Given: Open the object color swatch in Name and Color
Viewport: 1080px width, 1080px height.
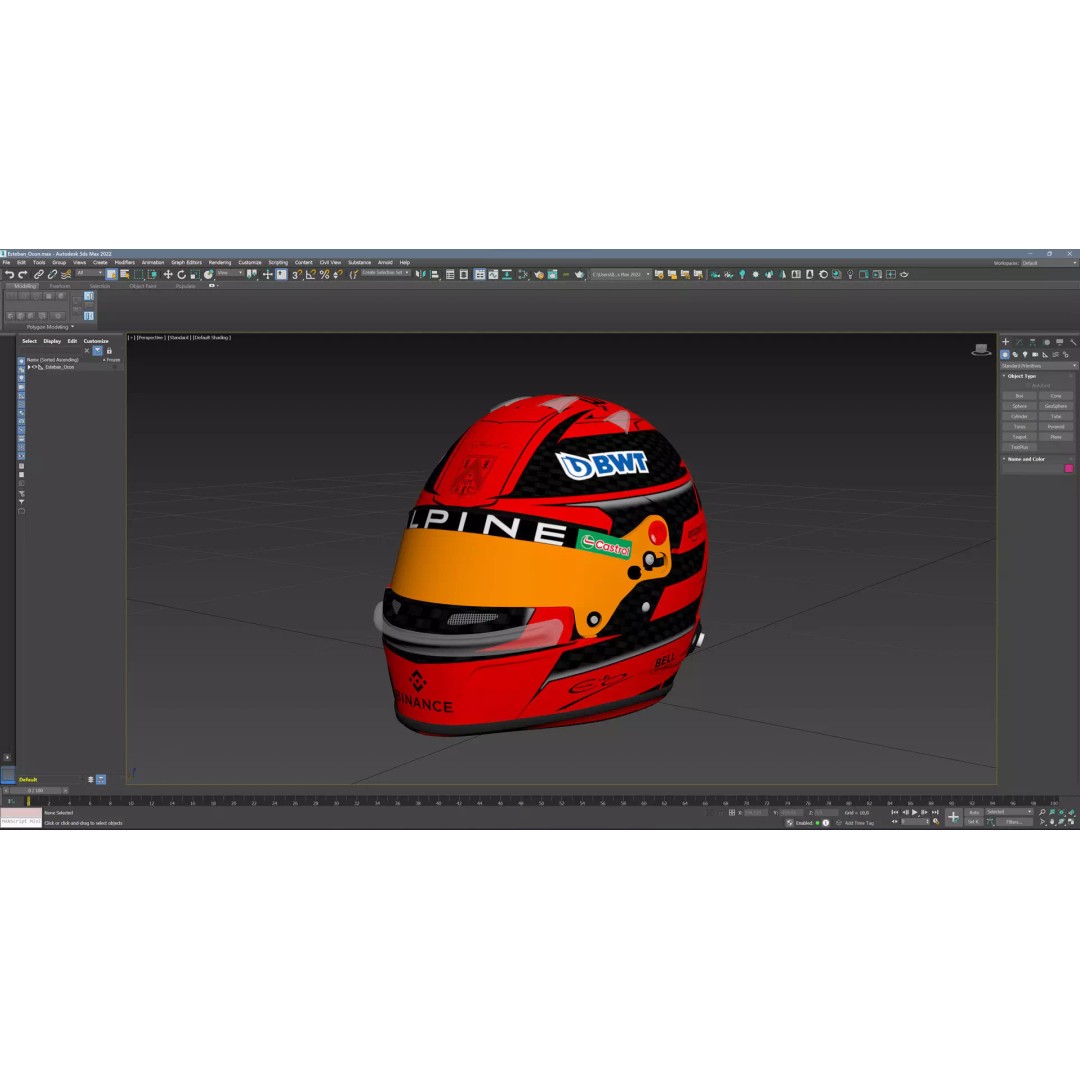Looking at the screenshot, I should tap(1069, 466).
